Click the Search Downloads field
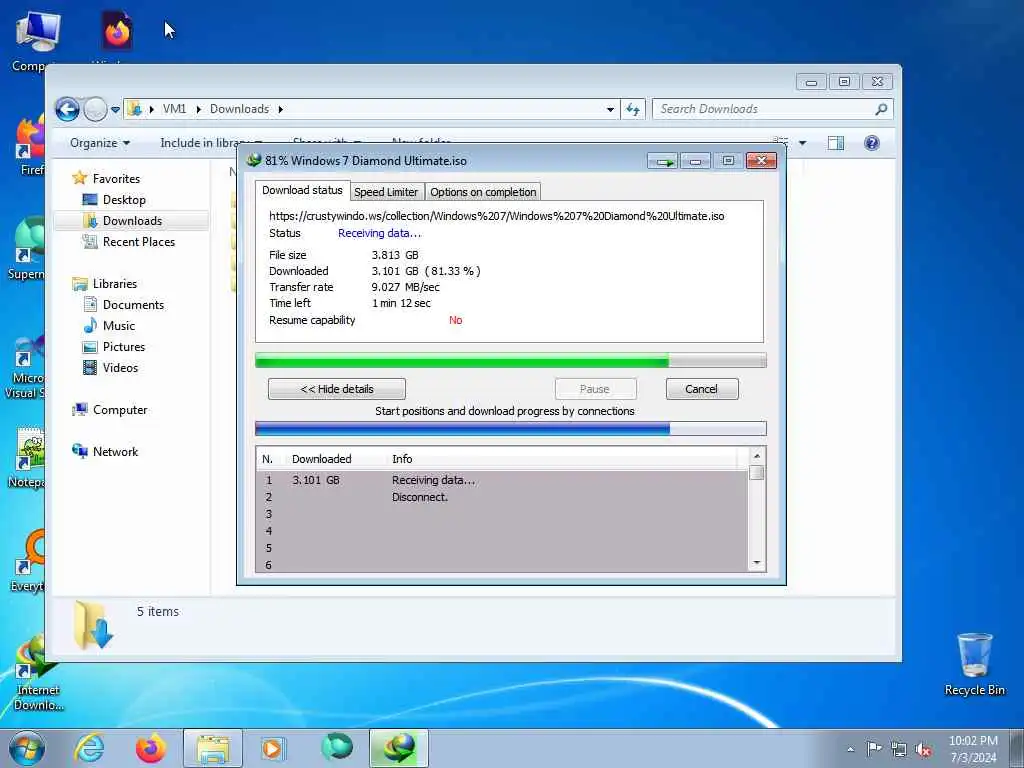 [773, 109]
